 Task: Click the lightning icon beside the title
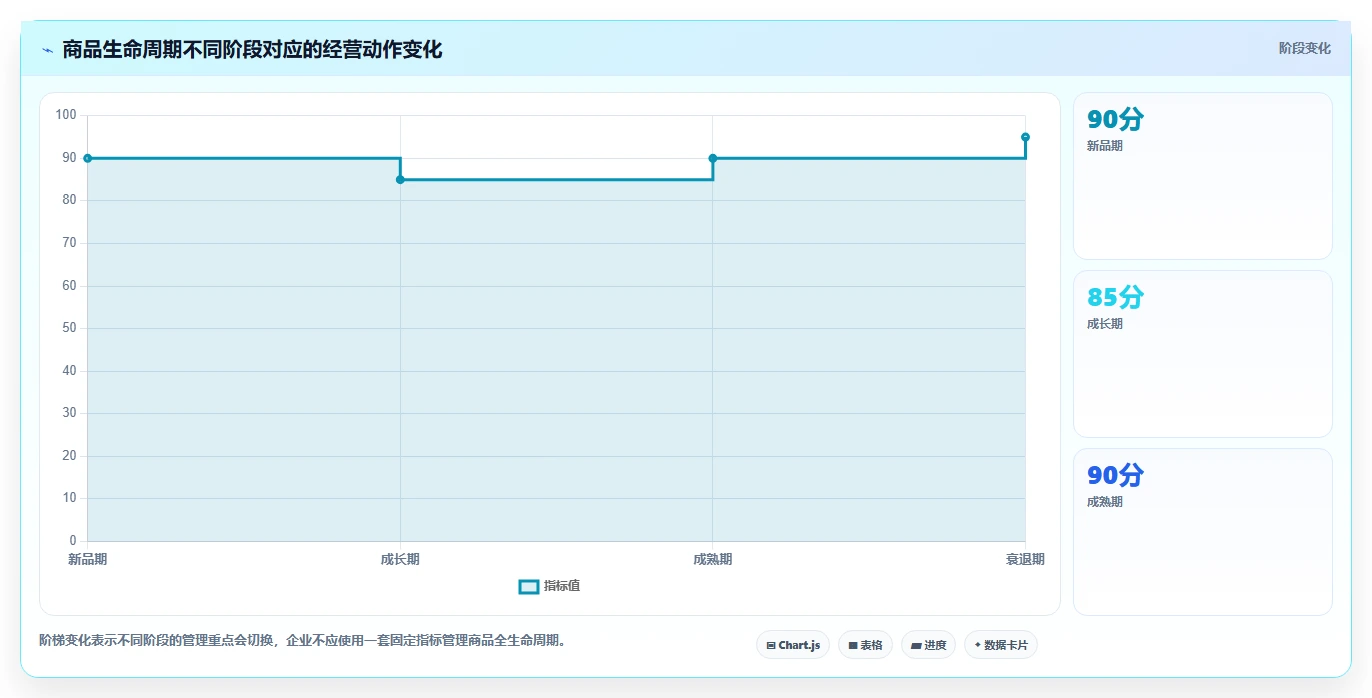point(48,50)
